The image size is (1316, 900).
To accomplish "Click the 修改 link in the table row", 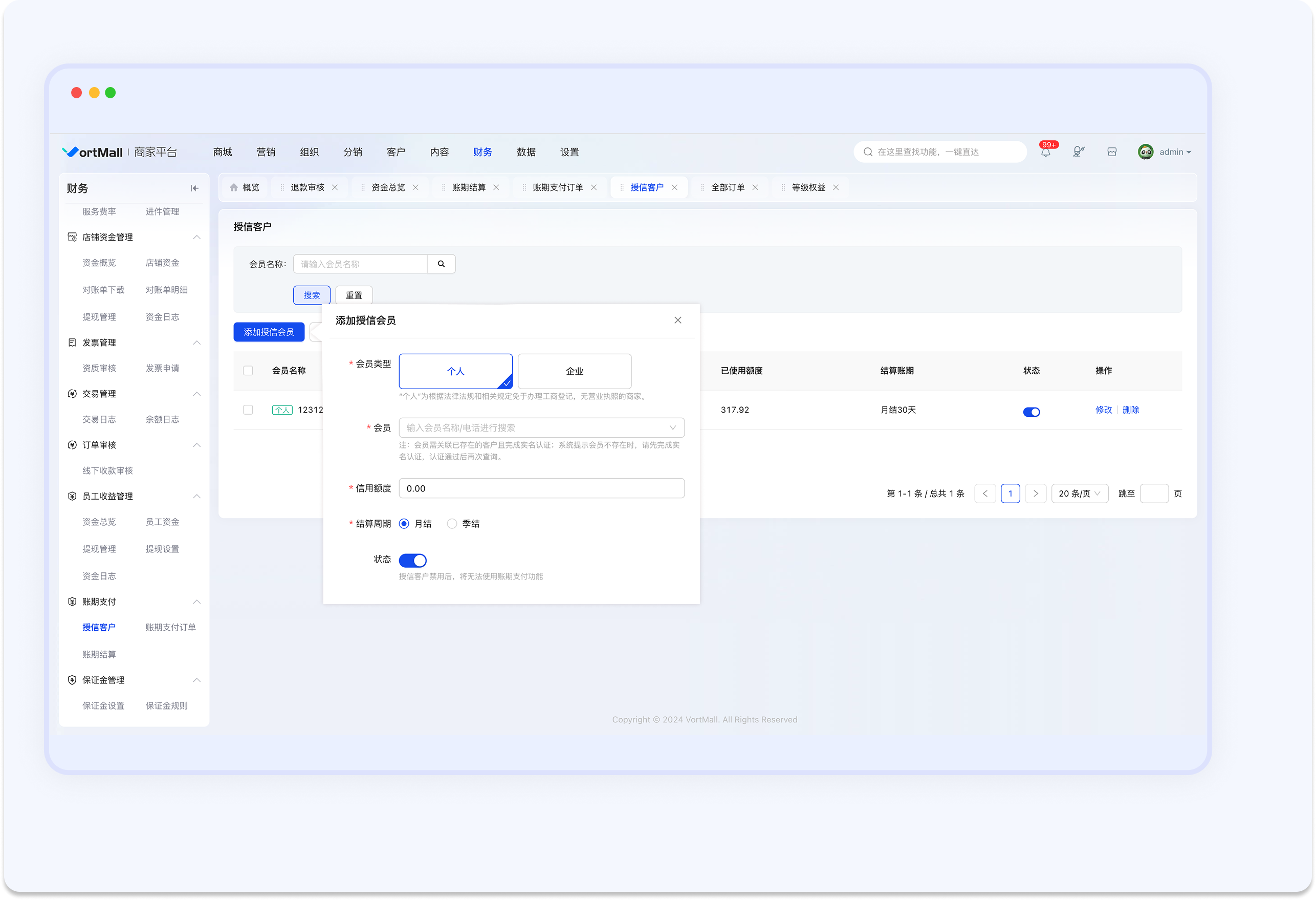I will pos(1103,410).
